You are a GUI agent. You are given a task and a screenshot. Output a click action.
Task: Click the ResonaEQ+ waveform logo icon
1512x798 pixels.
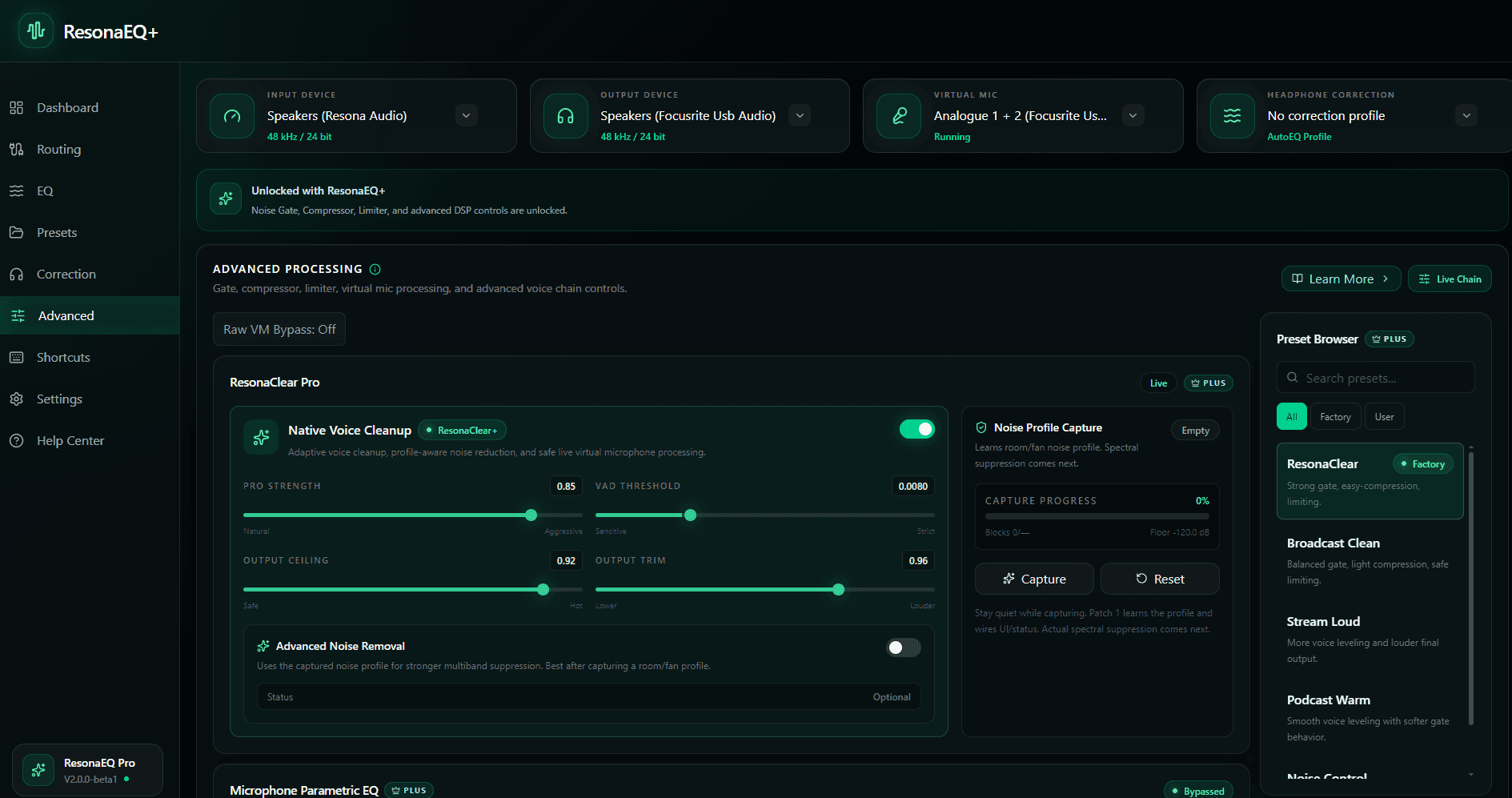click(36, 31)
